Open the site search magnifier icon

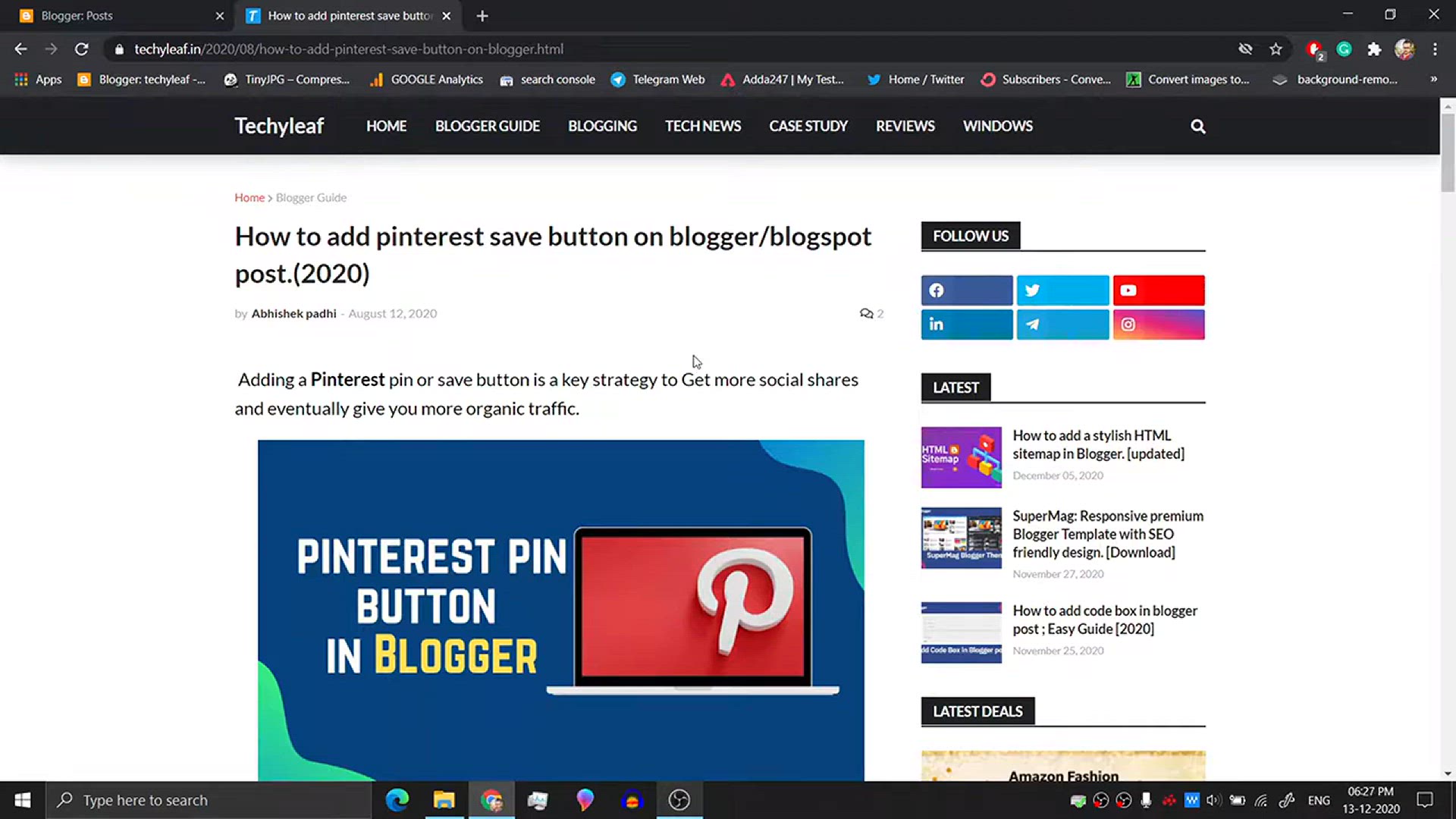(x=1197, y=127)
